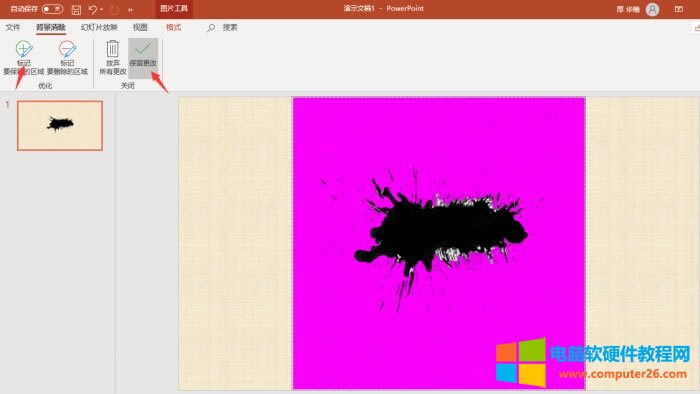Screen dimensions: 700x394
Task: Switch to the 幻灯片放映 tab
Action: [99, 27]
